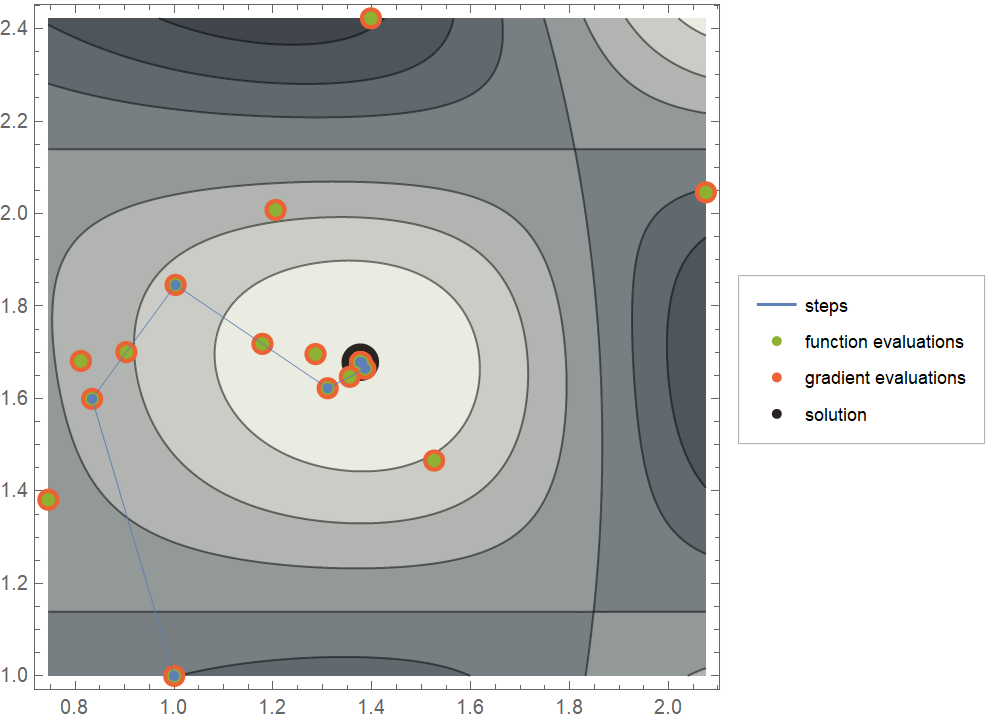Image resolution: width=988 pixels, height=720 pixels.
Task: Select the "gradient evaluations" legend label
Action: point(885,378)
